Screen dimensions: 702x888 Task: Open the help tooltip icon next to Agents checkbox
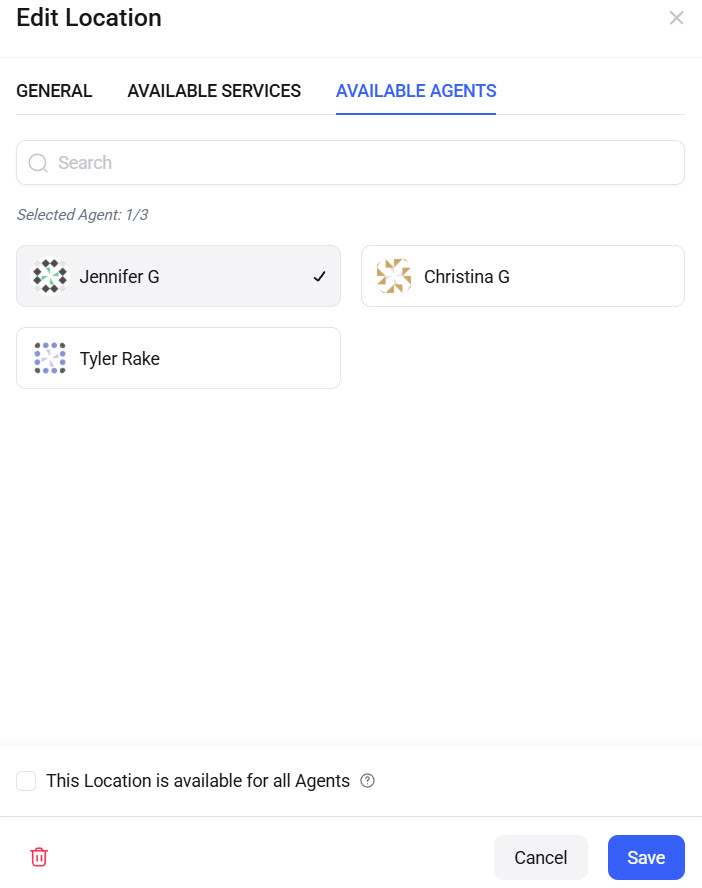click(x=367, y=780)
